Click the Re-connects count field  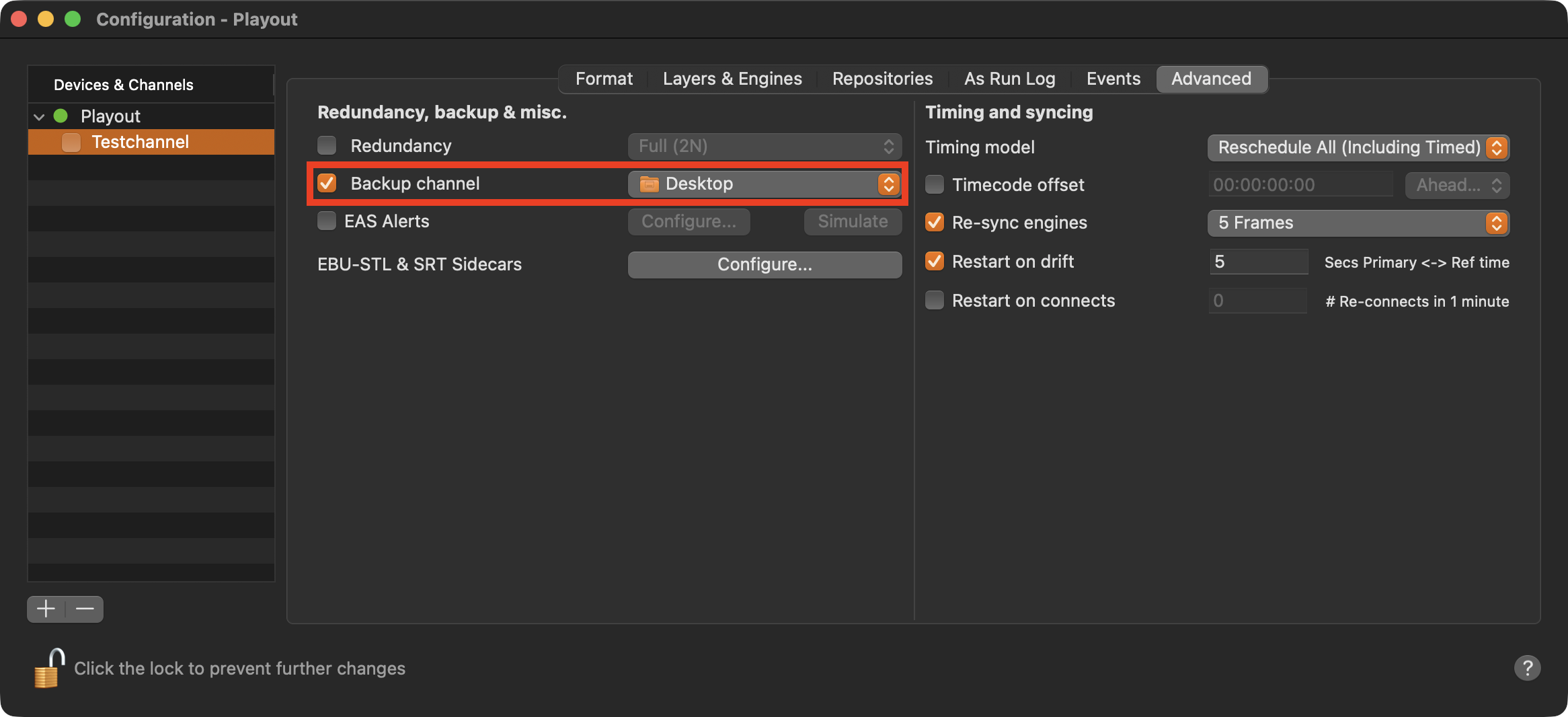(x=1258, y=301)
